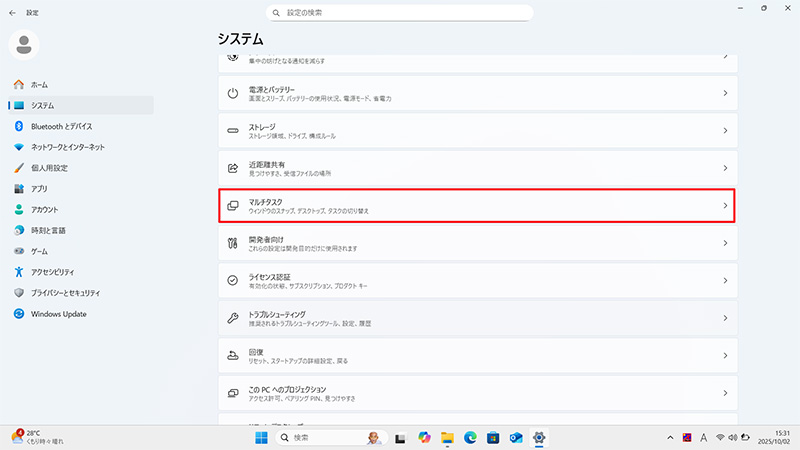800x450 pixels.
Task: Click the ゲーム sidebar item
Action: coord(39,251)
